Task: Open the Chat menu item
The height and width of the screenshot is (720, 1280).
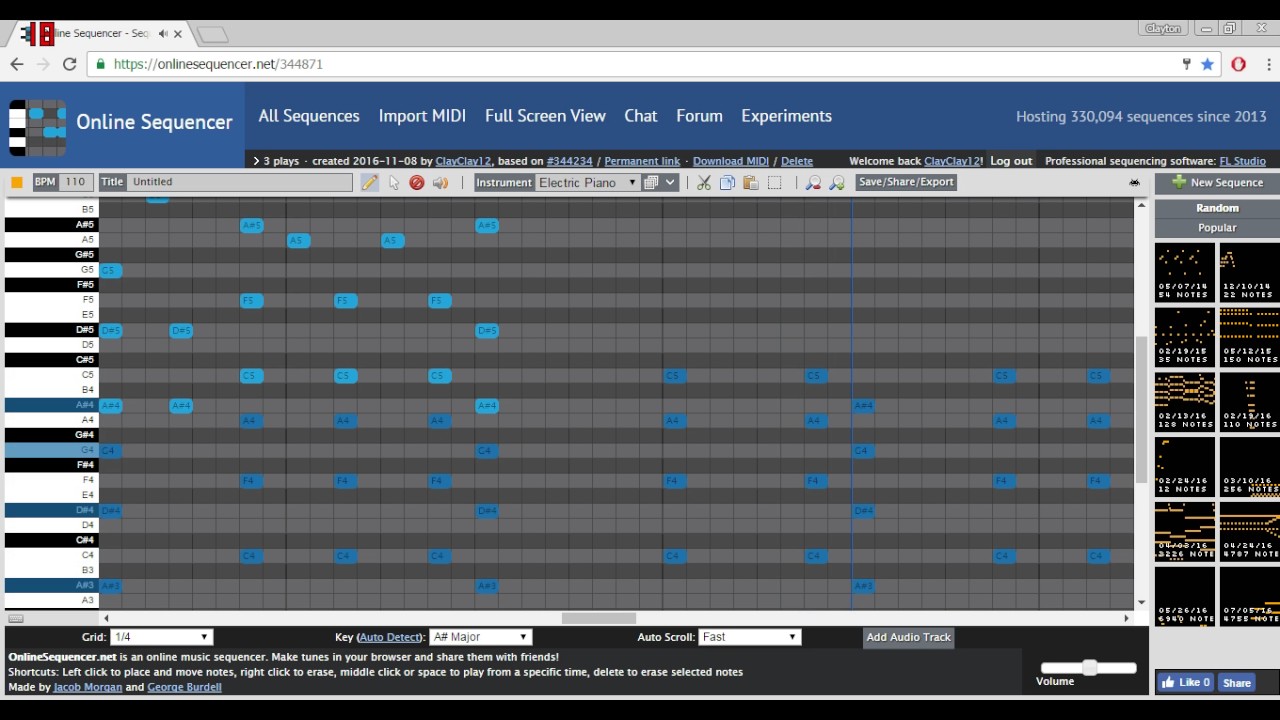Action: click(641, 116)
